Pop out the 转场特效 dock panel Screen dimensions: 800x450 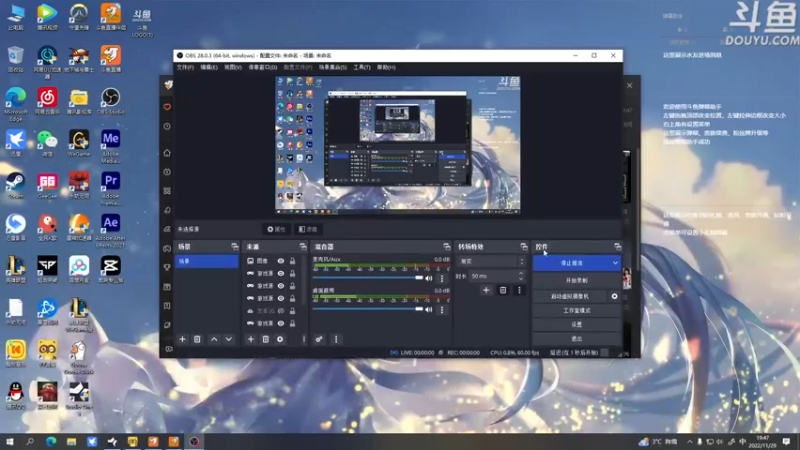click(523, 246)
